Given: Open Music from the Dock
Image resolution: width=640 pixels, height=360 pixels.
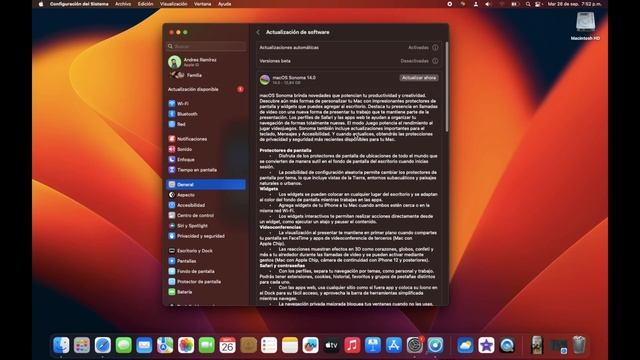Looking at the screenshot, I should (352, 345).
